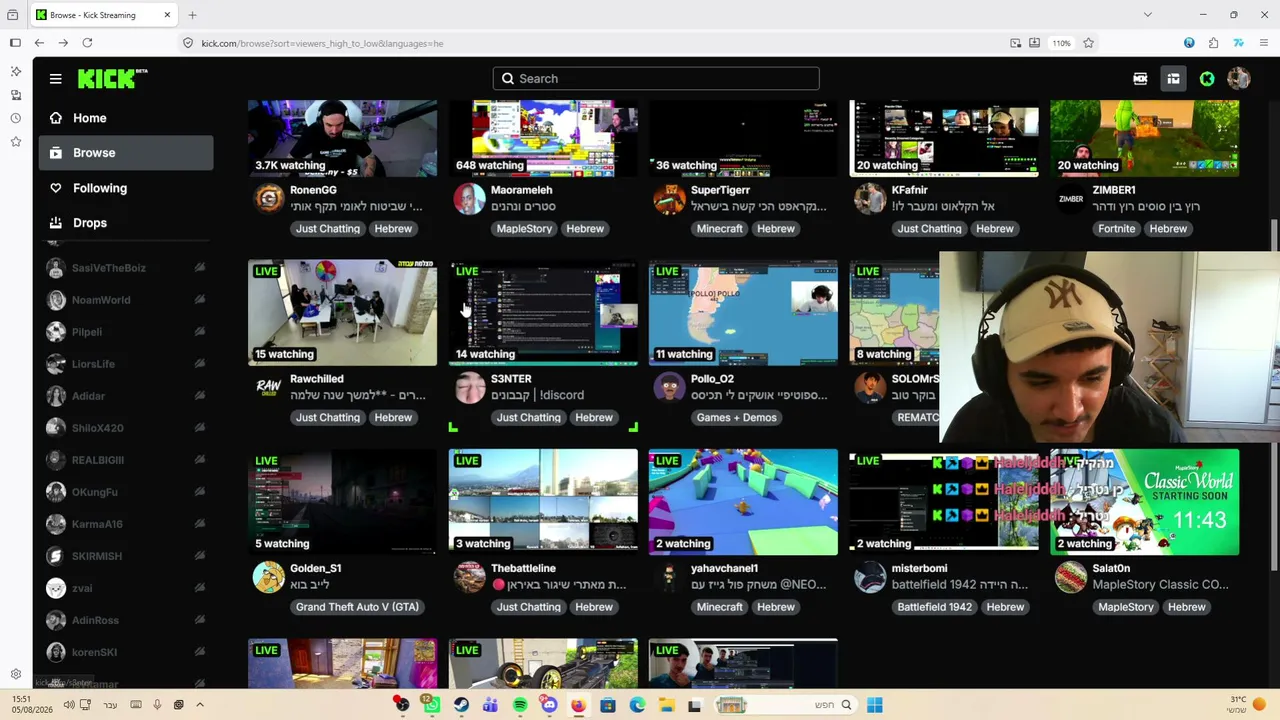Click the Kick logo
Image resolution: width=1280 pixels, height=720 pixels.
(x=112, y=79)
